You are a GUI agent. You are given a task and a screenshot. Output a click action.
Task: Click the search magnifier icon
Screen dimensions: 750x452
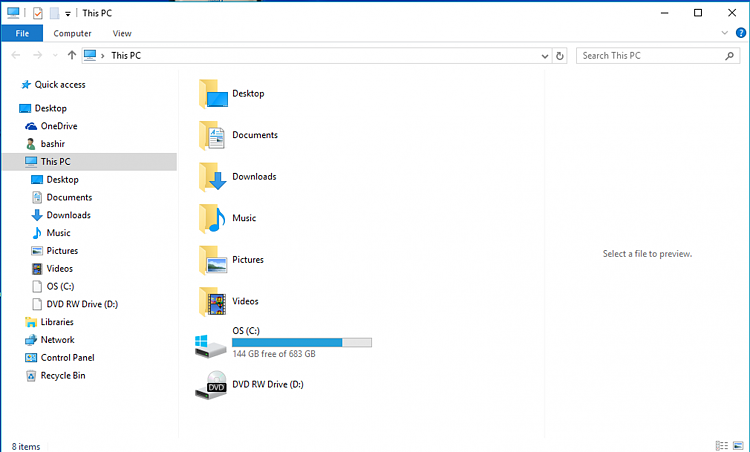[729, 56]
